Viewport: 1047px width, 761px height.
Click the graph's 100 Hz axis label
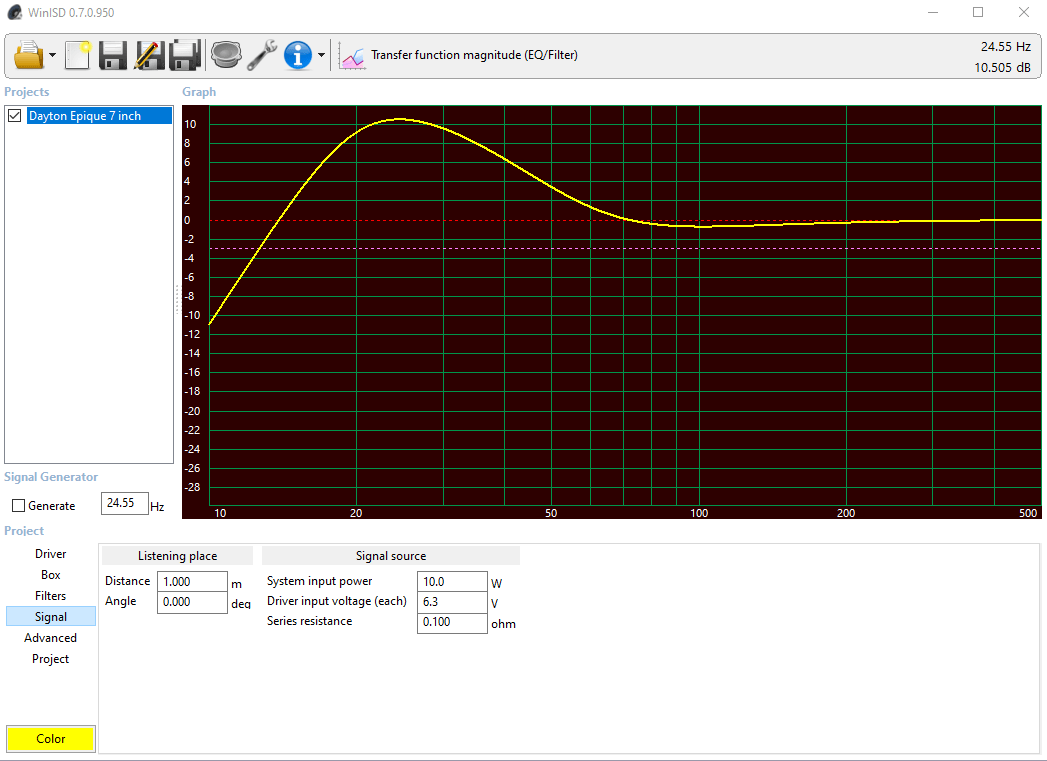(699, 513)
